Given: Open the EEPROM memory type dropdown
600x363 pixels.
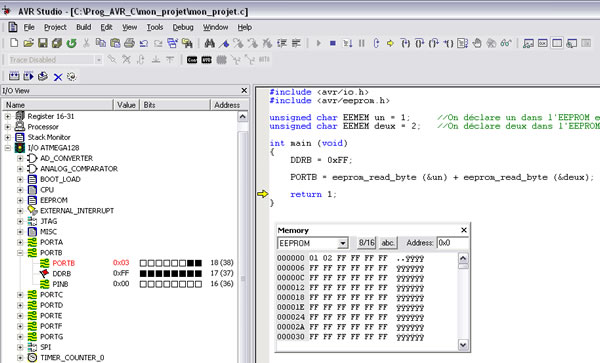Looking at the screenshot, I should pyautogui.click(x=343, y=243).
